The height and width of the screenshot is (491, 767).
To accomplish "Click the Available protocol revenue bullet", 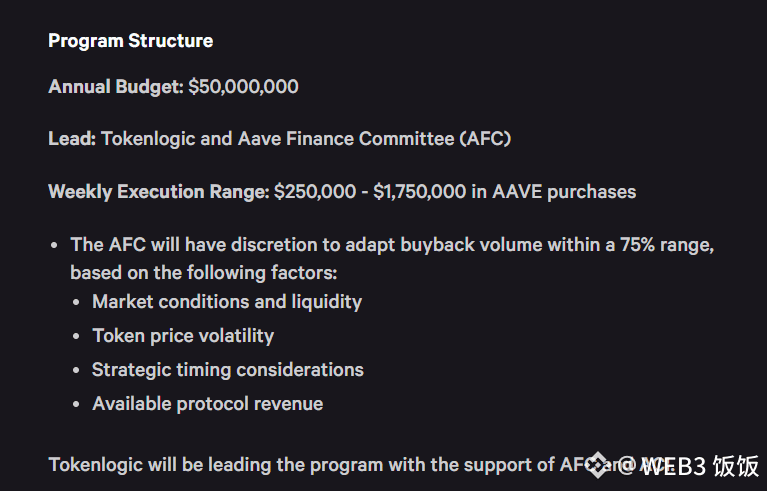I will point(208,404).
